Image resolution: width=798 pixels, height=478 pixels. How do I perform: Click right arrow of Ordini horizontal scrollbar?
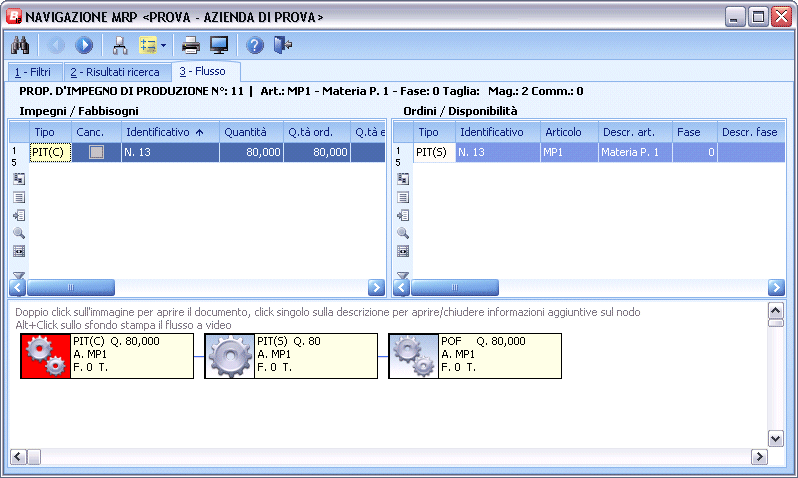tap(776, 288)
